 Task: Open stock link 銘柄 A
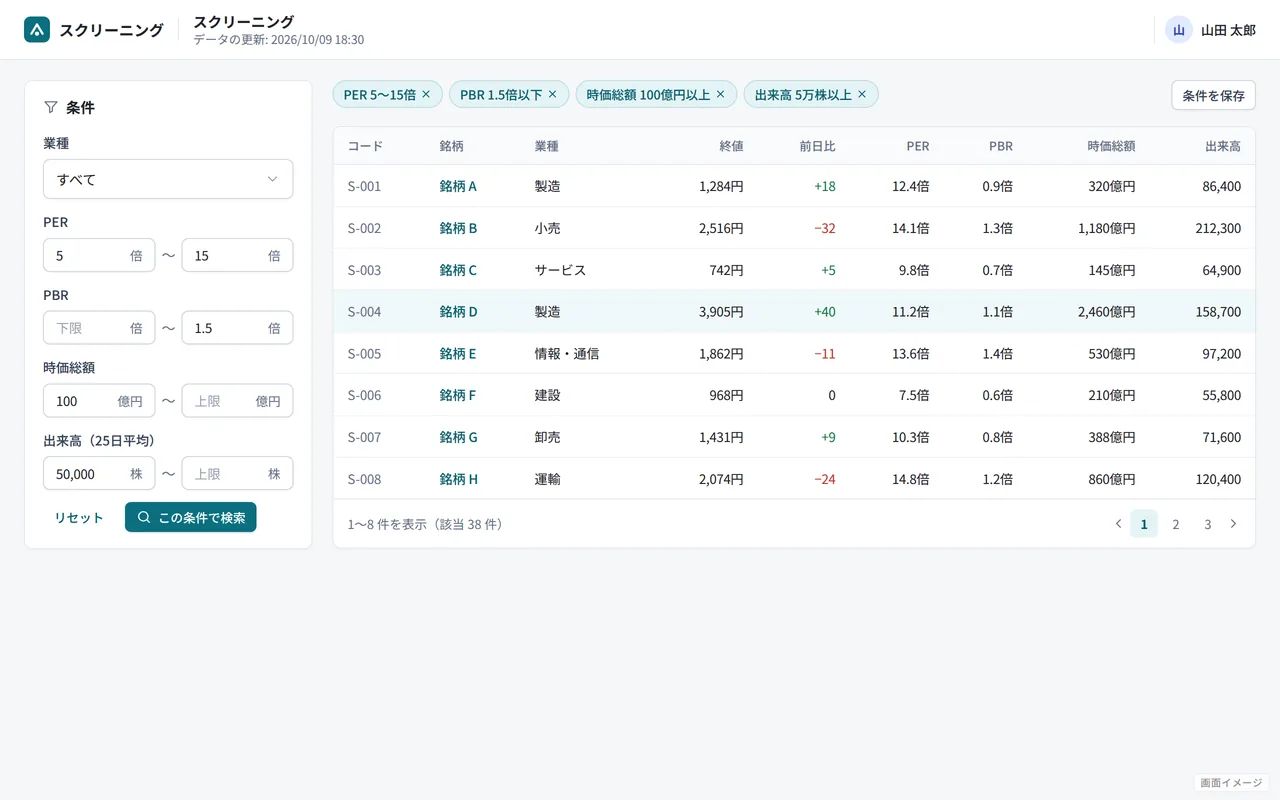(x=458, y=186)
